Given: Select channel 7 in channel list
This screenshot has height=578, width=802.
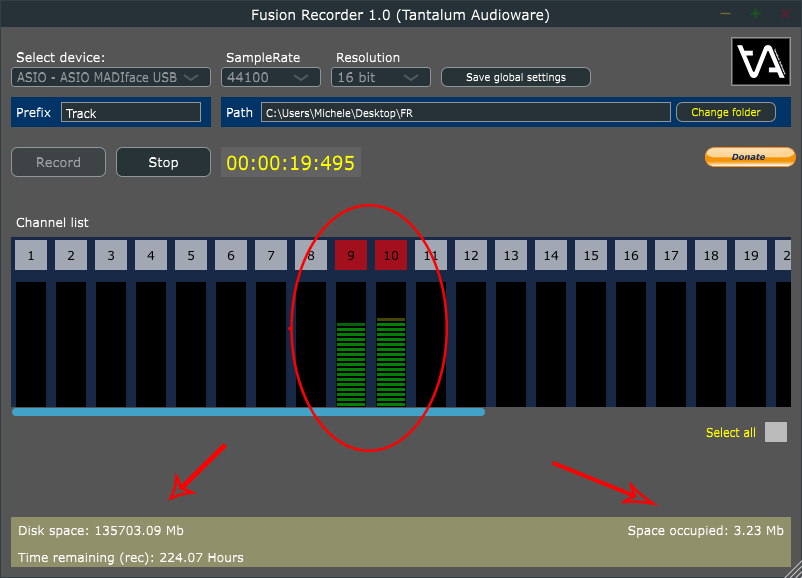Looking at the screenshot, I should tap(271, 255).
